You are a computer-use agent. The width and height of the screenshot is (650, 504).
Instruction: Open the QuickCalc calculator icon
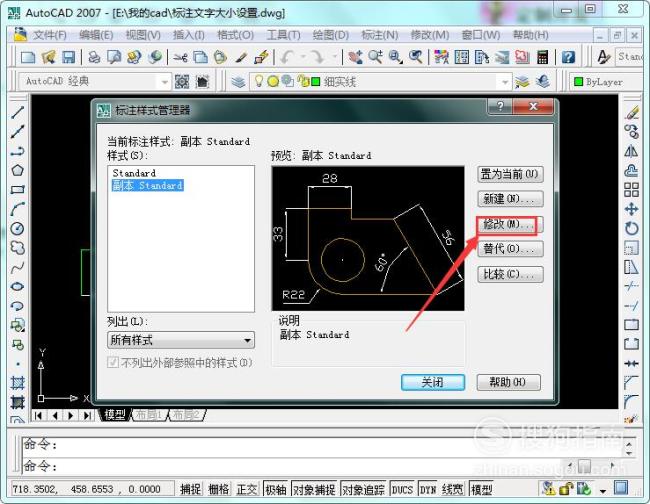[542, 57]
